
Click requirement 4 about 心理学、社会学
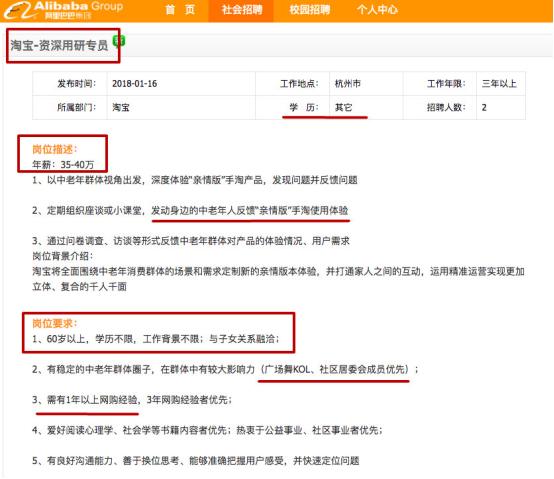pos(207,430)
